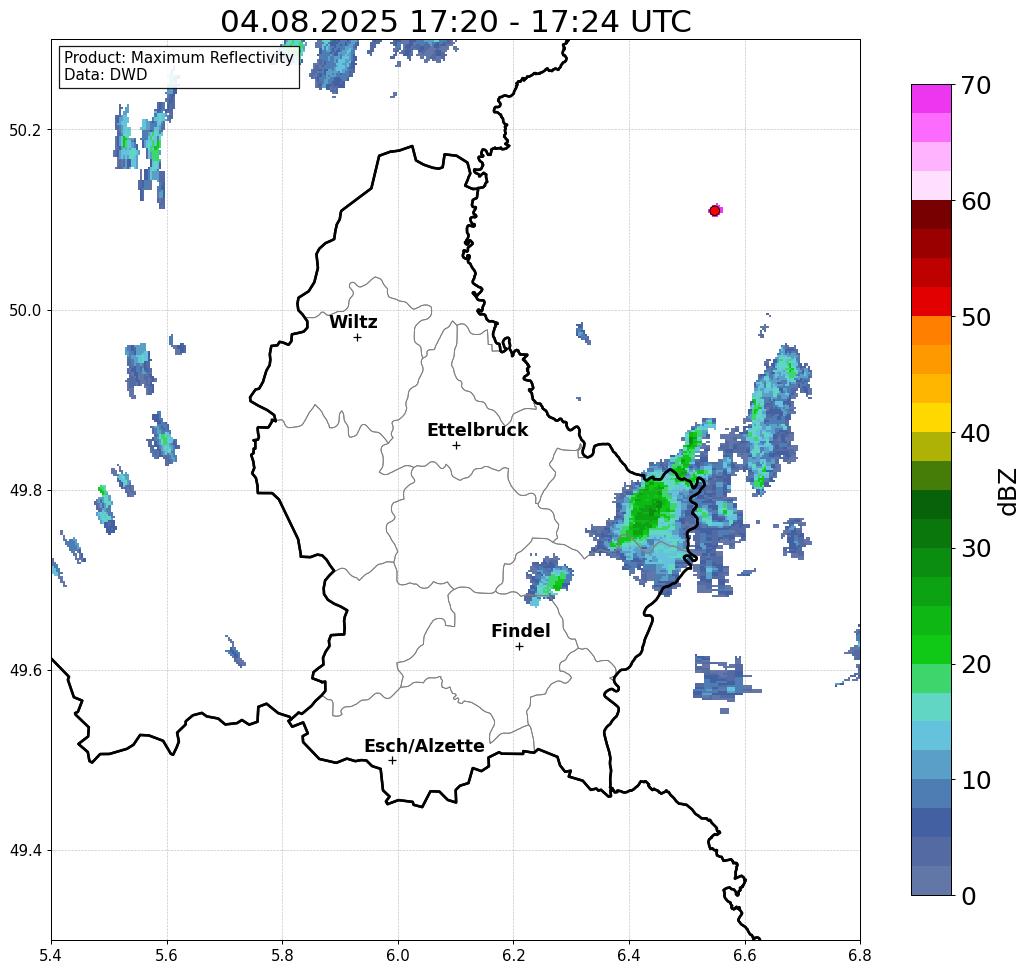Click the 60 tick on the colorbar
Image resolution: width=1029 pixels, height=973 pixels.
pyautogui.click(x=976, y=201)
